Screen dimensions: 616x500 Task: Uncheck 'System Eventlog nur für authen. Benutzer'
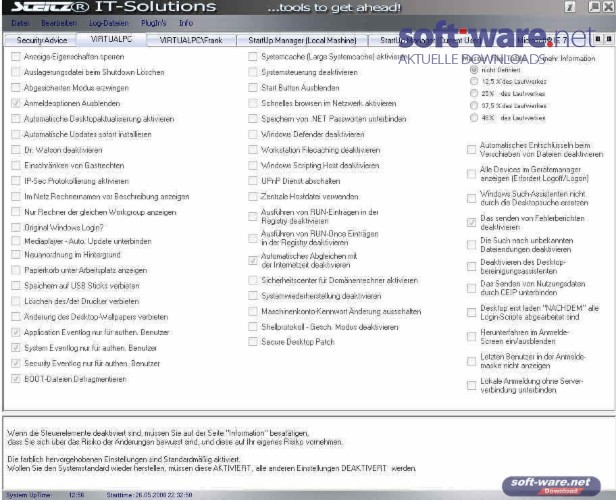[x=16, y=348]
